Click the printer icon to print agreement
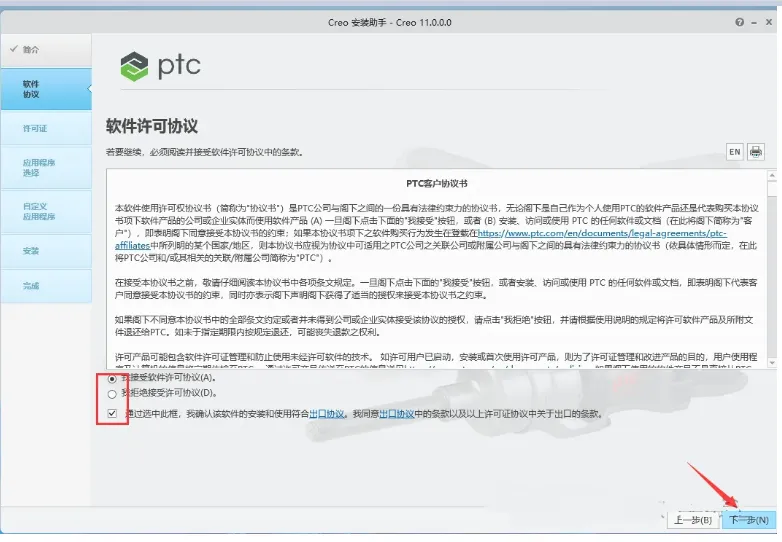782x542 pixels. coord(756,152)
